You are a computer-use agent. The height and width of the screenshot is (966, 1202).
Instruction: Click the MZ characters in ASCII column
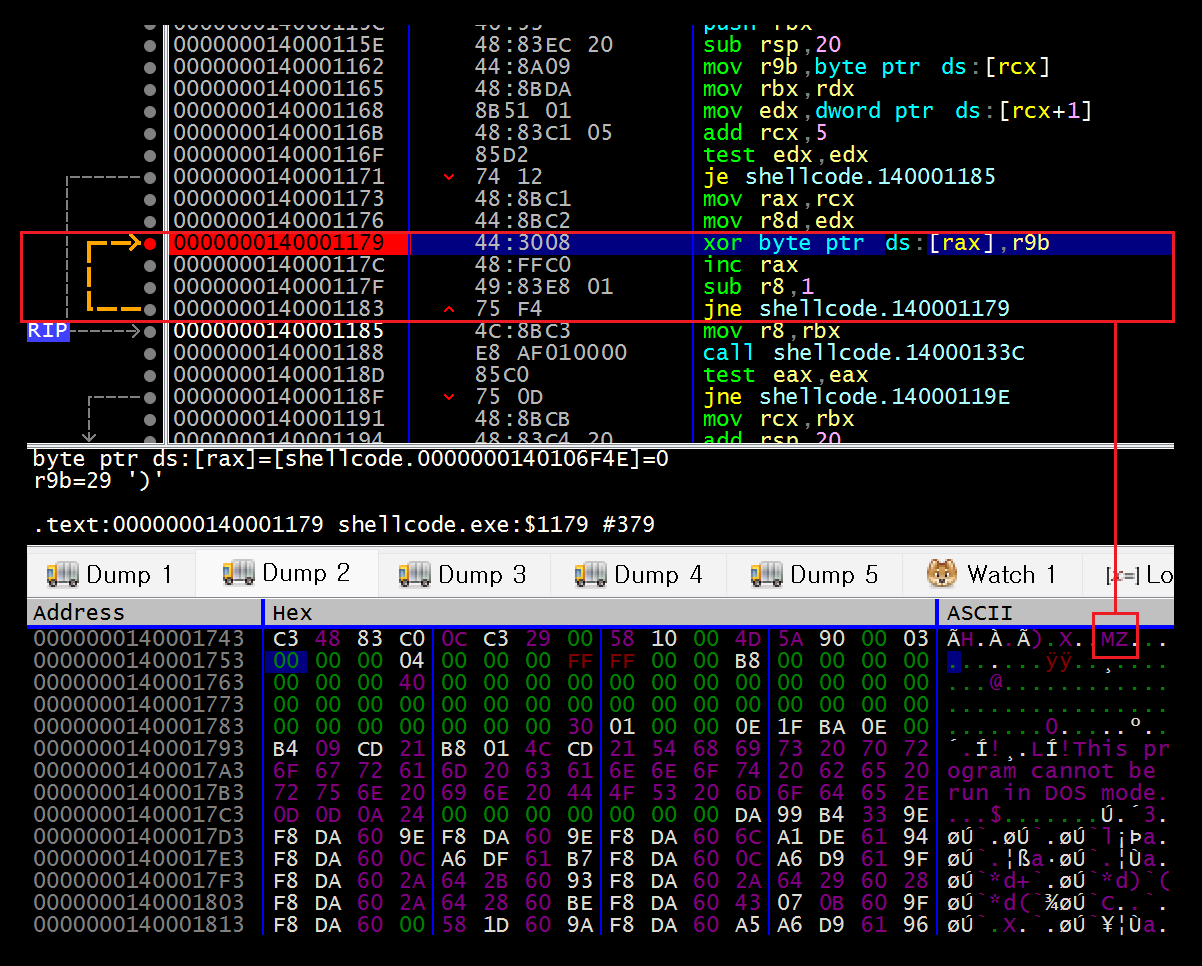[1113, 639]
